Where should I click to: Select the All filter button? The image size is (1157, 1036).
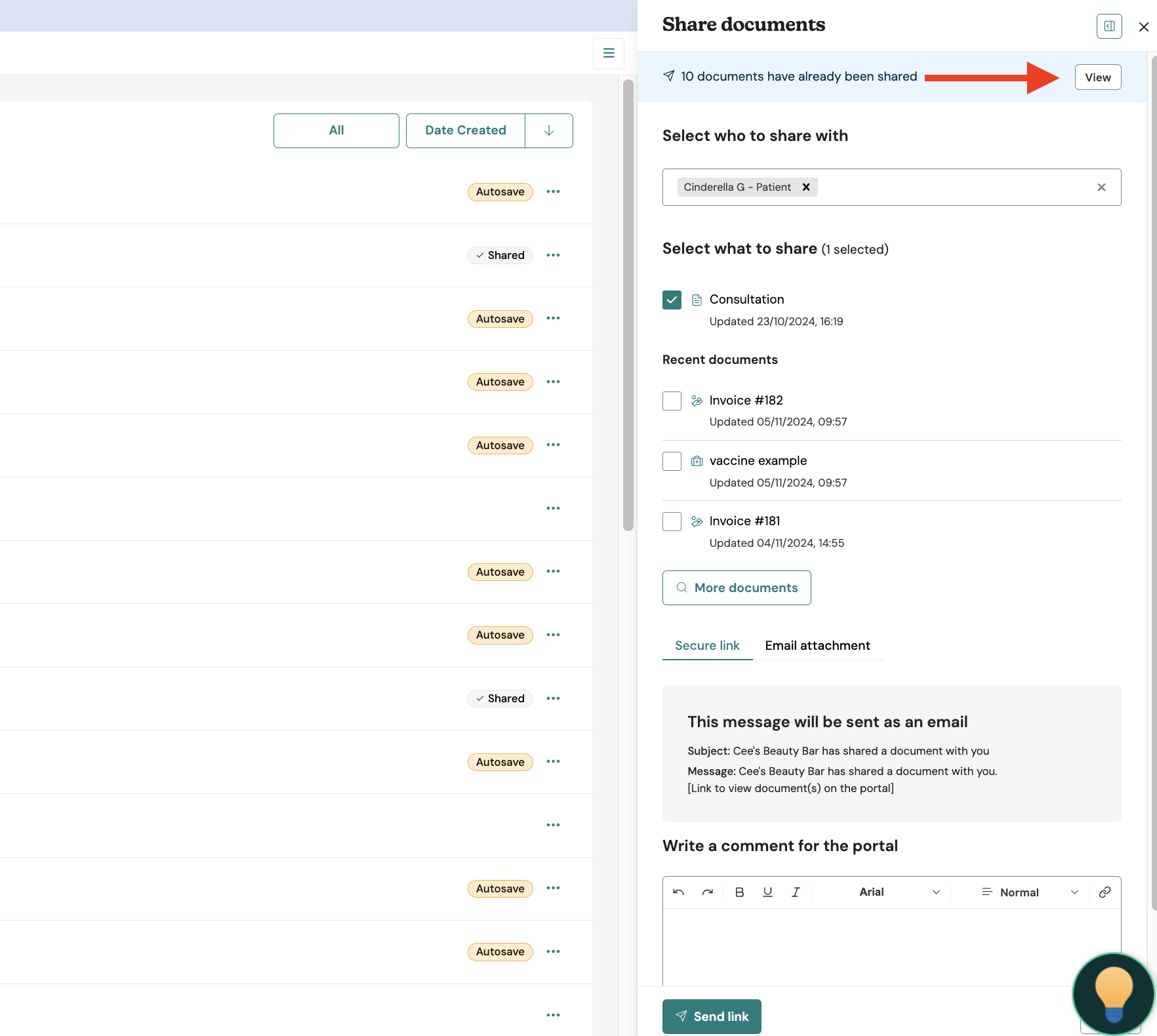click(x=336, y=130)
